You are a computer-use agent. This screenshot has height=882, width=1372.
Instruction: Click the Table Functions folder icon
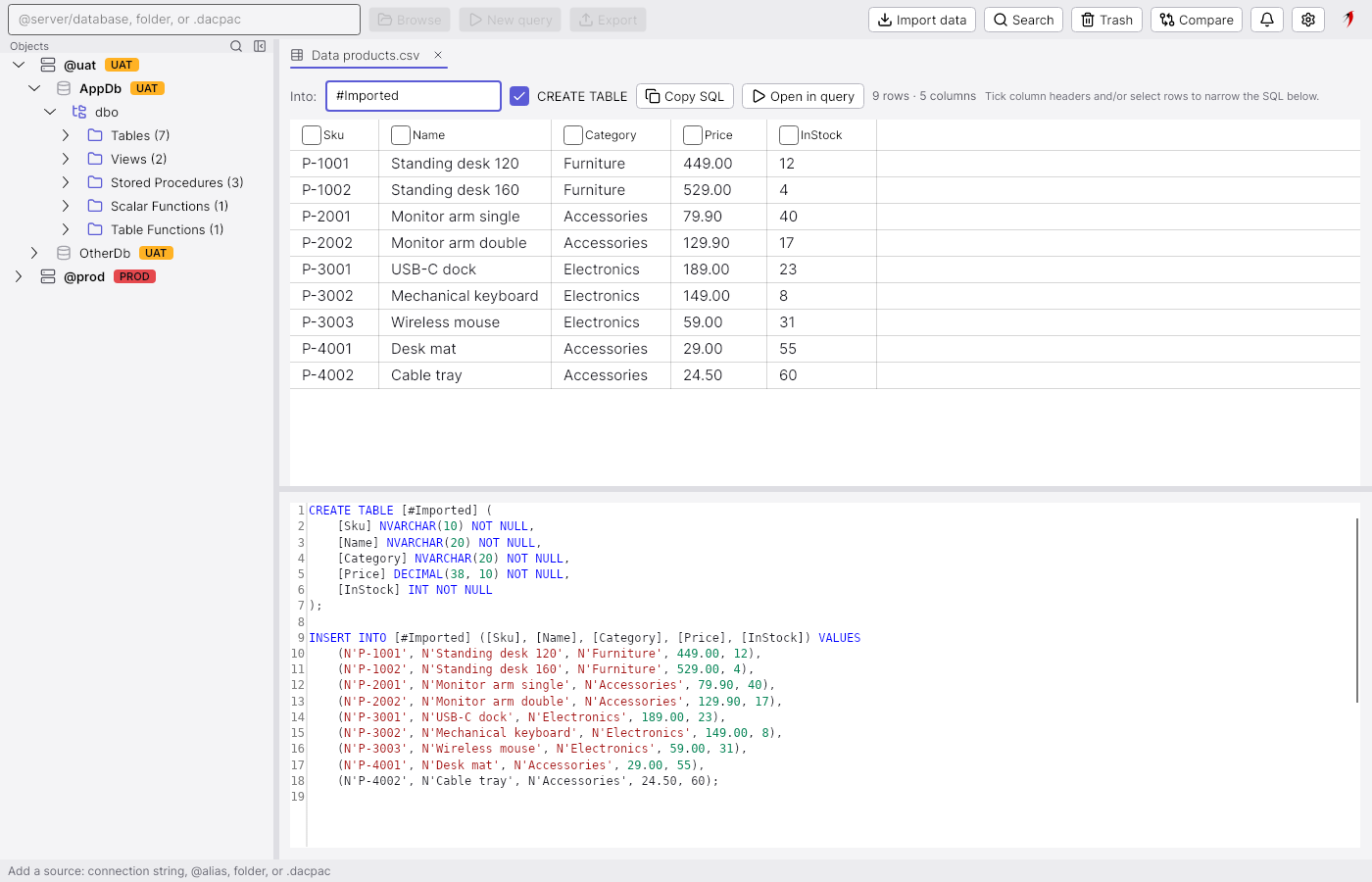[95, 229]
